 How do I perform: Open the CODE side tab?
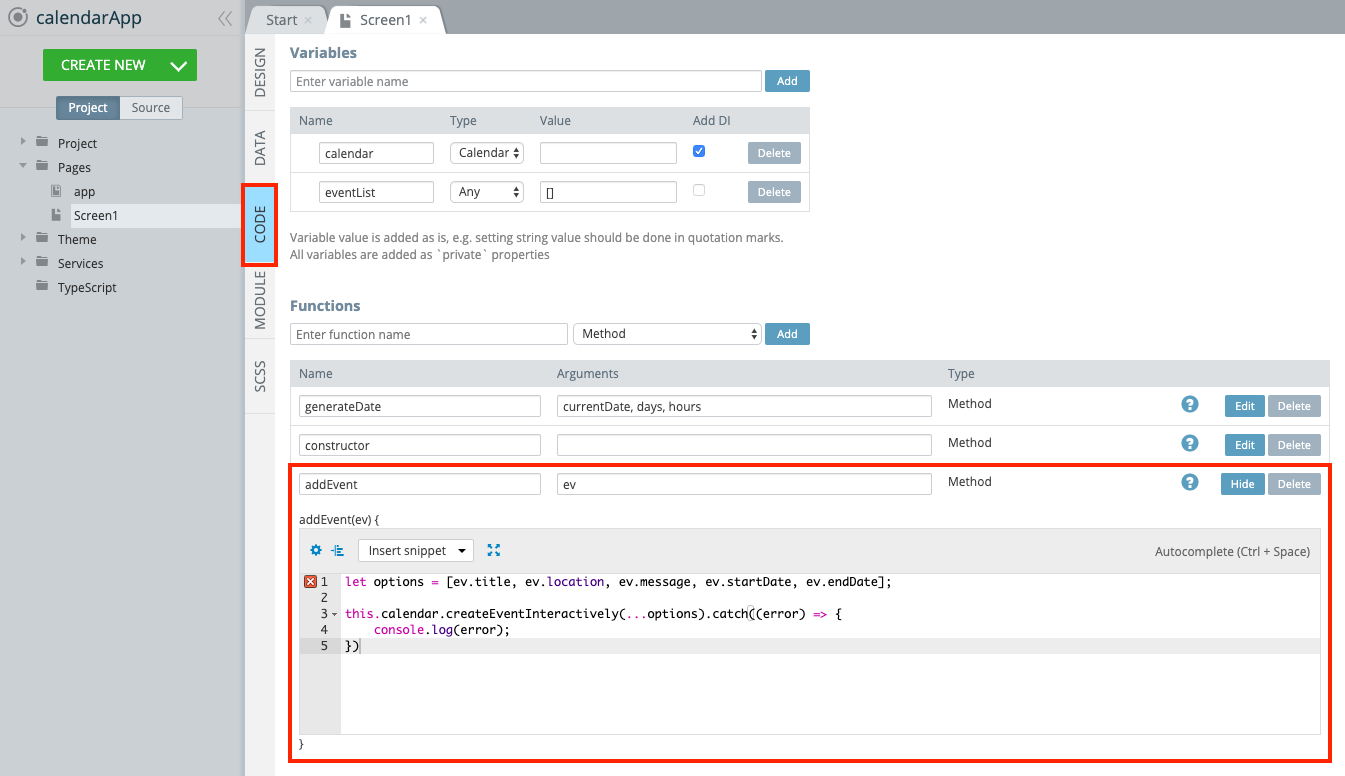tap(260, 225)
